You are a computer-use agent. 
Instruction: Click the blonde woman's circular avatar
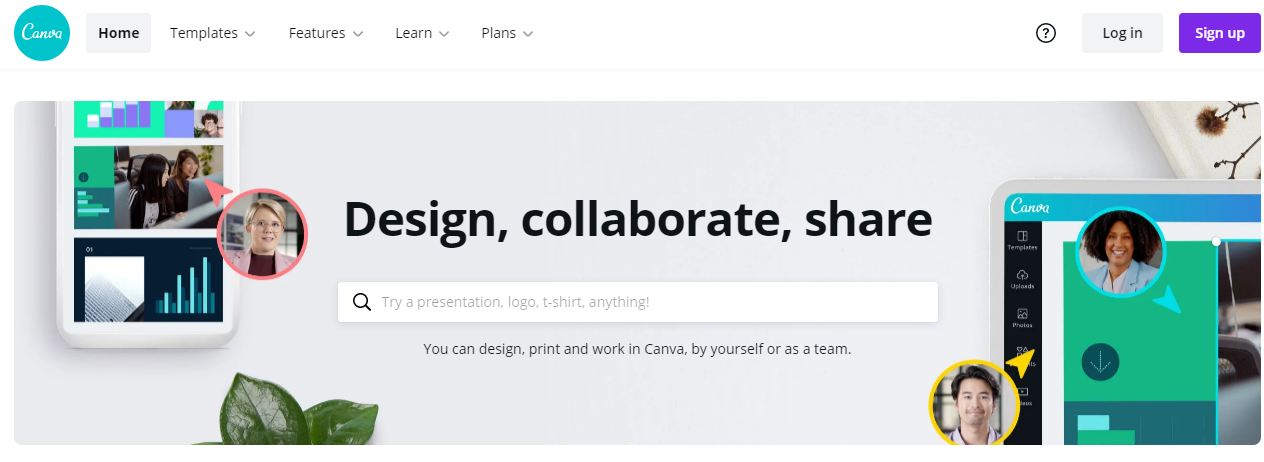(x=262, y=234)
